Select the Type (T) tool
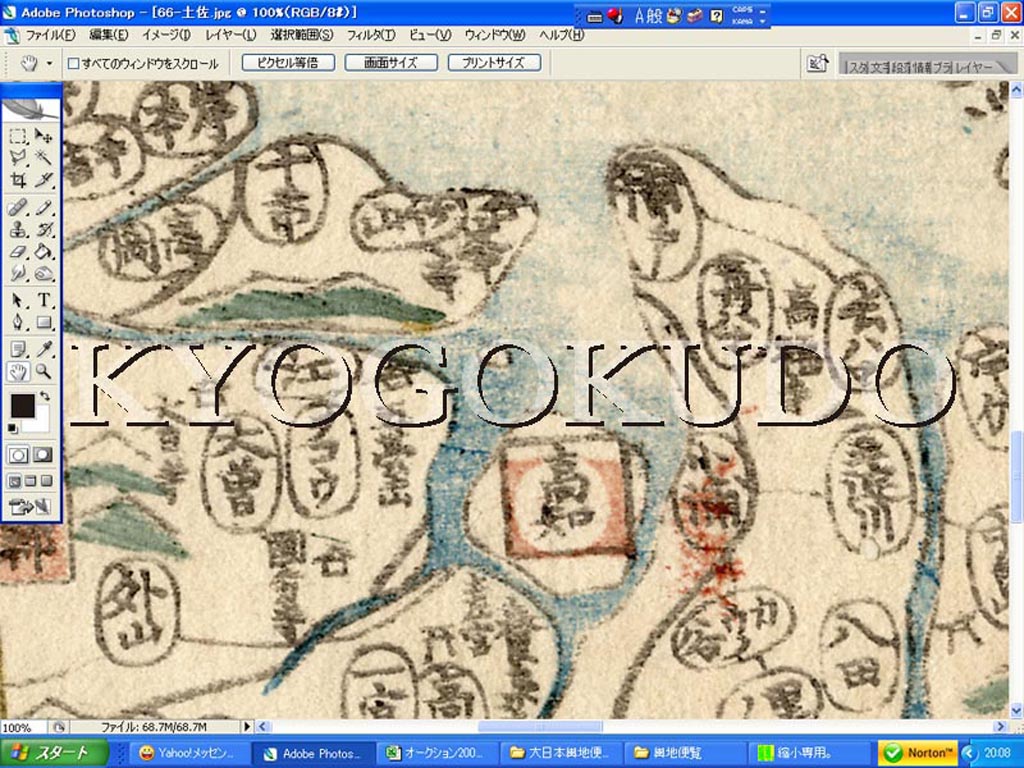Screen dimensions: 1024x768 tap(43, 300)
